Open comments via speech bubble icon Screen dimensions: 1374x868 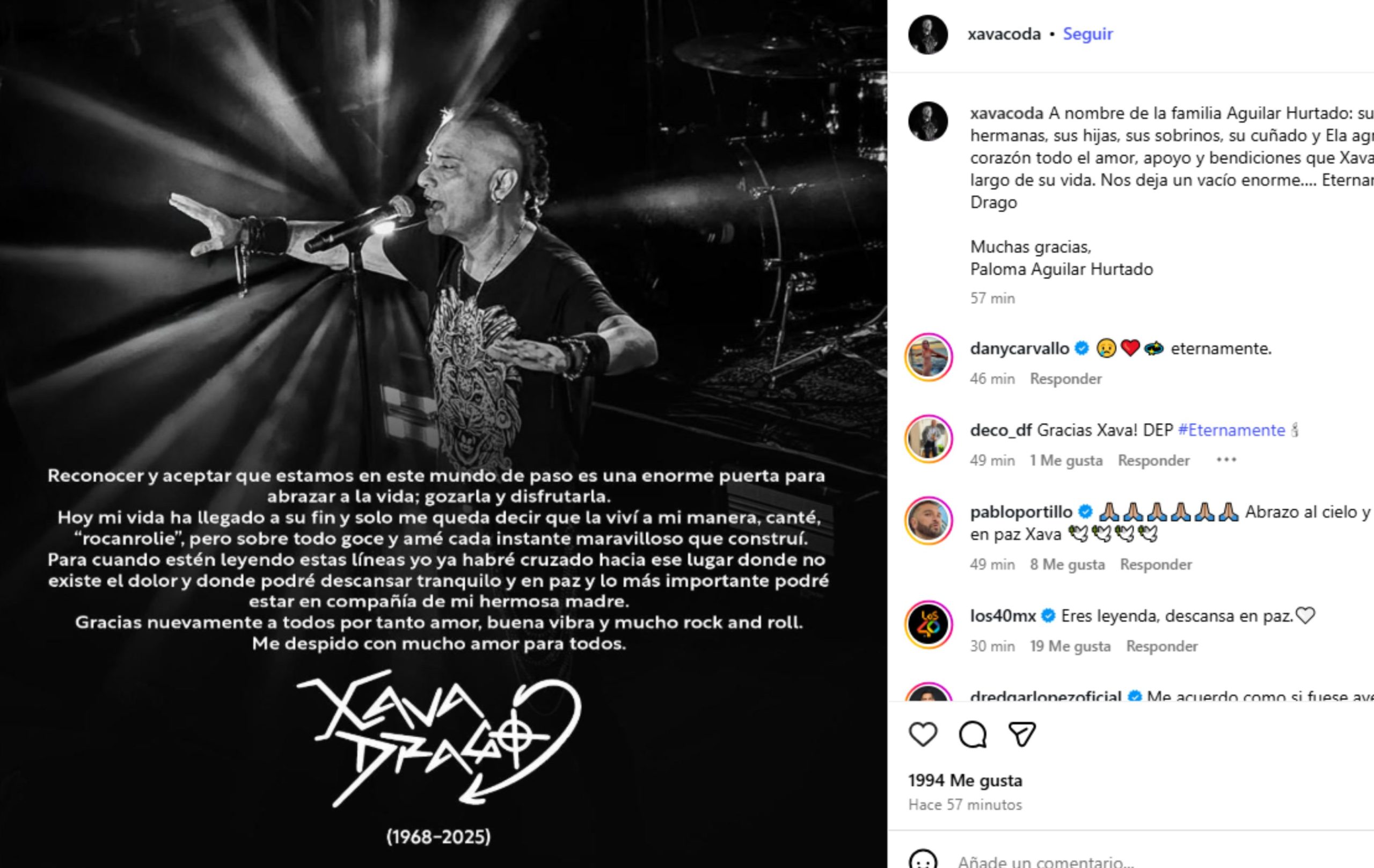973,734
